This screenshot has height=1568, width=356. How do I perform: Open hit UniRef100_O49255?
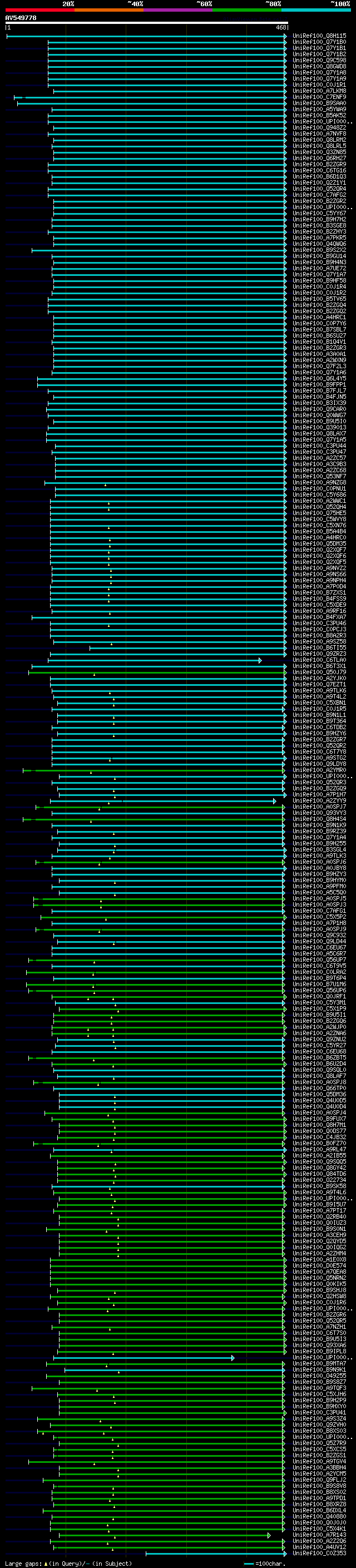[319, 1376]
